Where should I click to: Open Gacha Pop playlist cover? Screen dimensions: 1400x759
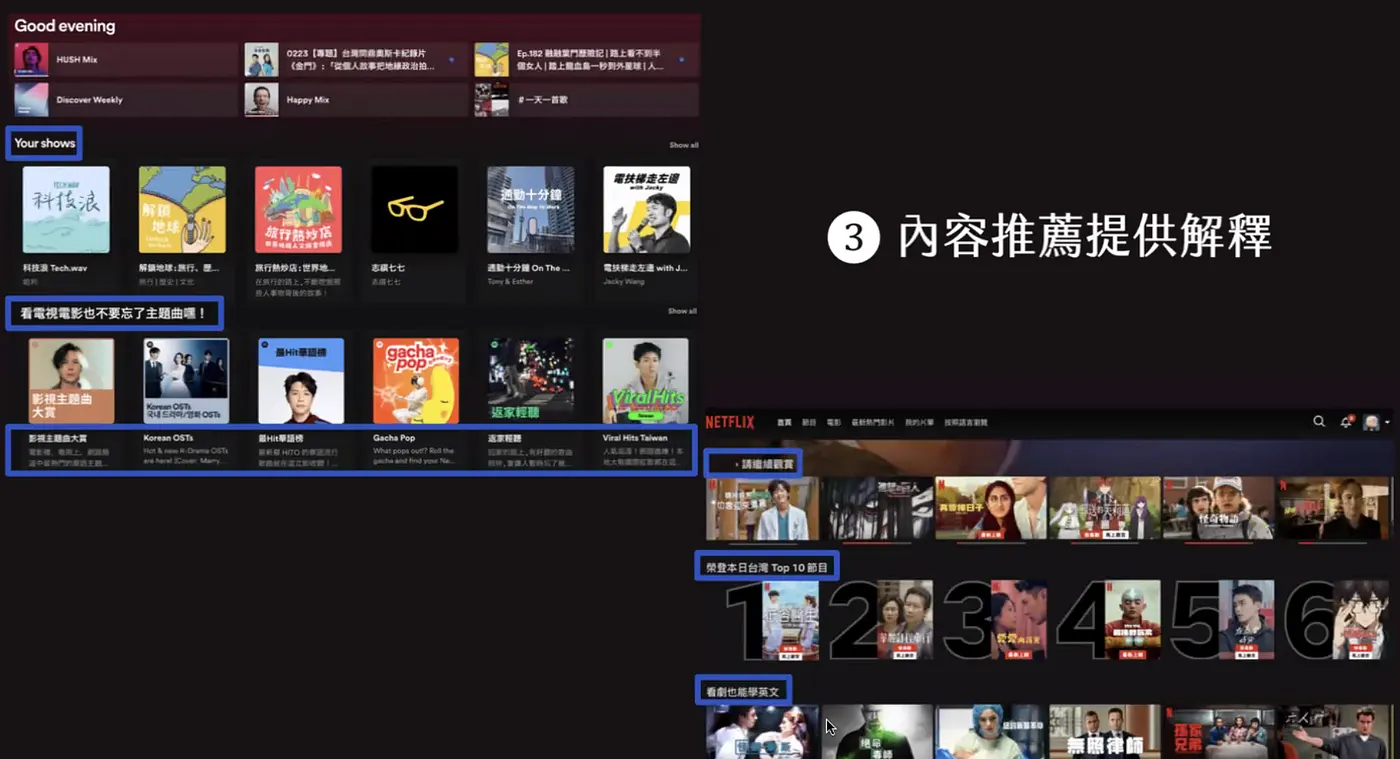point(416,381)
